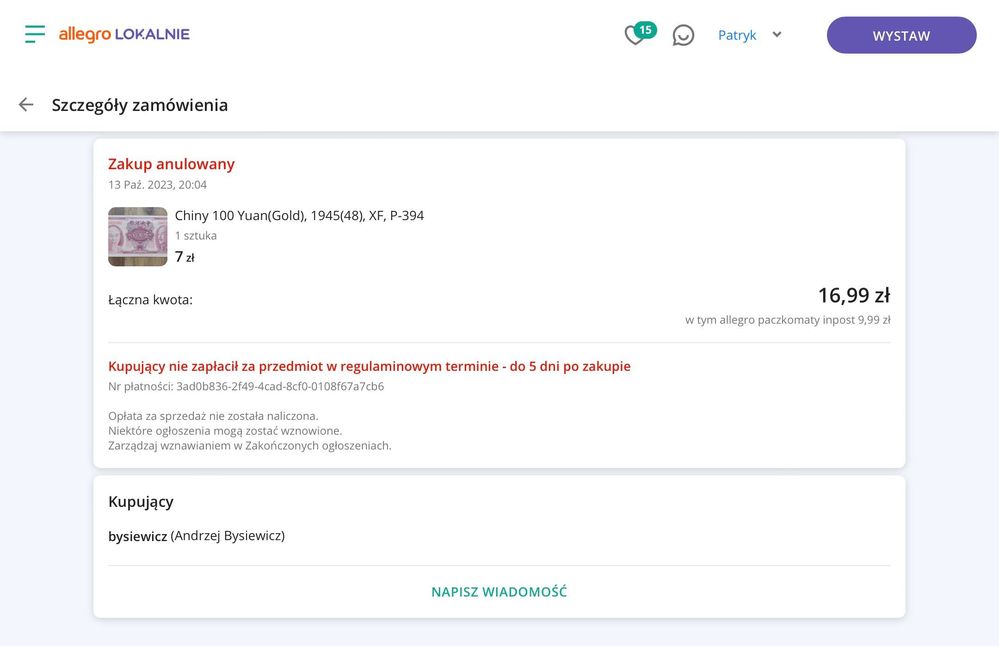The height and width of the screenshot is (646, 999).
Task: Open listing Chiny 100 Yuan(Gold) title
Action: coord(299,215)
